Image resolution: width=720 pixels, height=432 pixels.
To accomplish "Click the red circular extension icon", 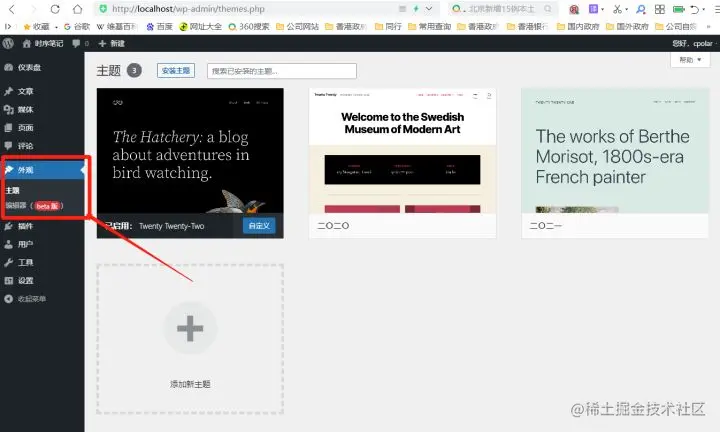I will 574,9.
